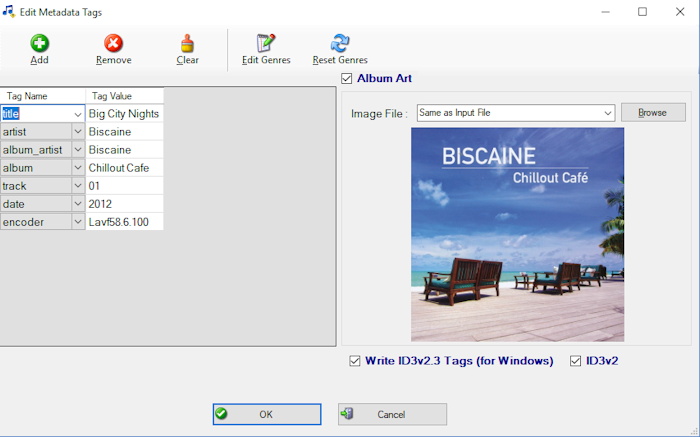Uncheck Write ID3v2.3 Tags (for Windows)
Viewport: 700px width, 437px height.
(355, 361)
